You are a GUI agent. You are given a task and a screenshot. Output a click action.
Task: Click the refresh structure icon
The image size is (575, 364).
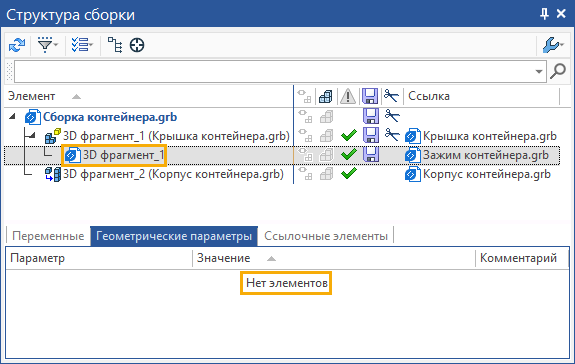tap(17, 45)
